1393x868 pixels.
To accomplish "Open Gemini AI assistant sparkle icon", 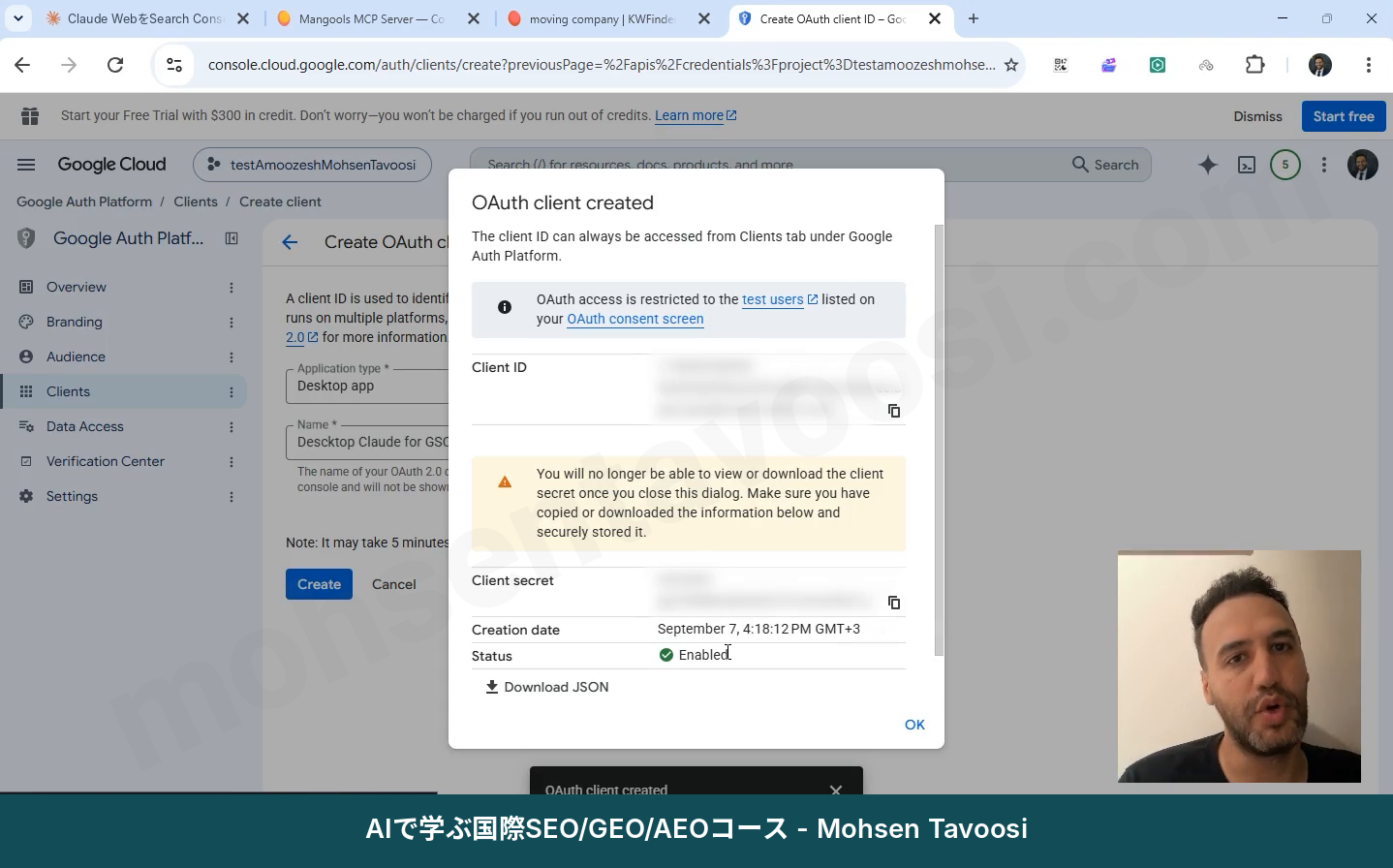I will [x=1207, y=165].
